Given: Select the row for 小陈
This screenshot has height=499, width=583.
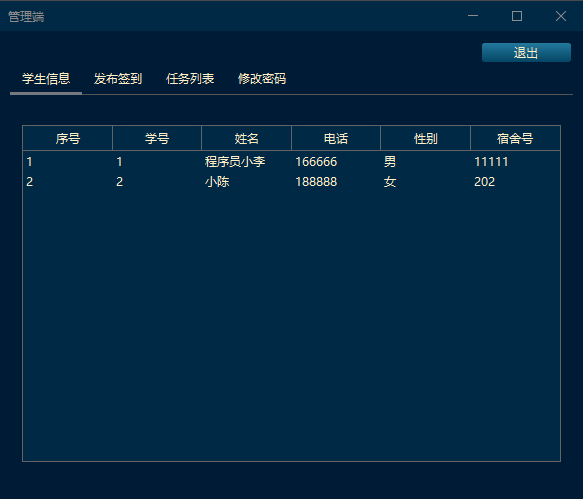Looking at the screenshot, I should [292, 182].
